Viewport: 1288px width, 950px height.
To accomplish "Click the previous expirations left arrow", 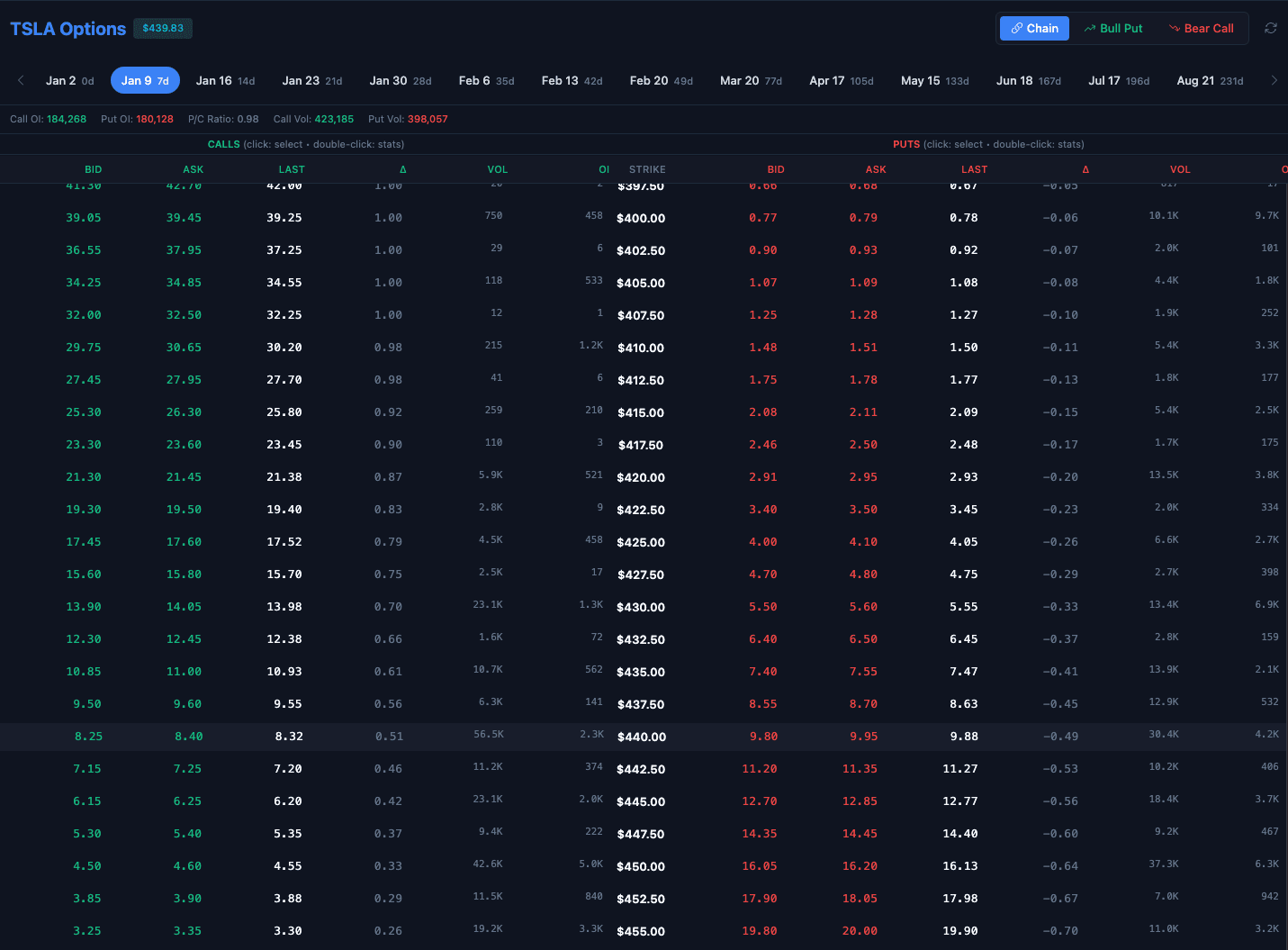I will coord(21,80).
